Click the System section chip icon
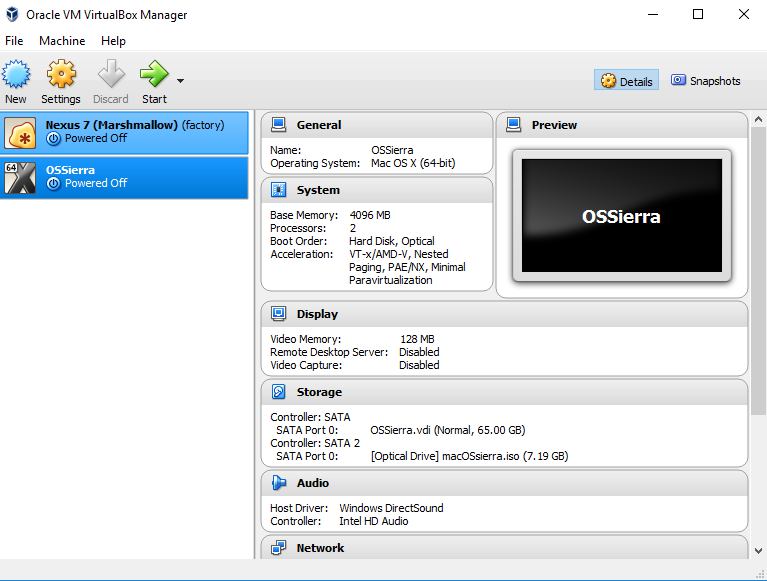The height and width of the screenshot is (581, 767). click(x=279, y=190)
